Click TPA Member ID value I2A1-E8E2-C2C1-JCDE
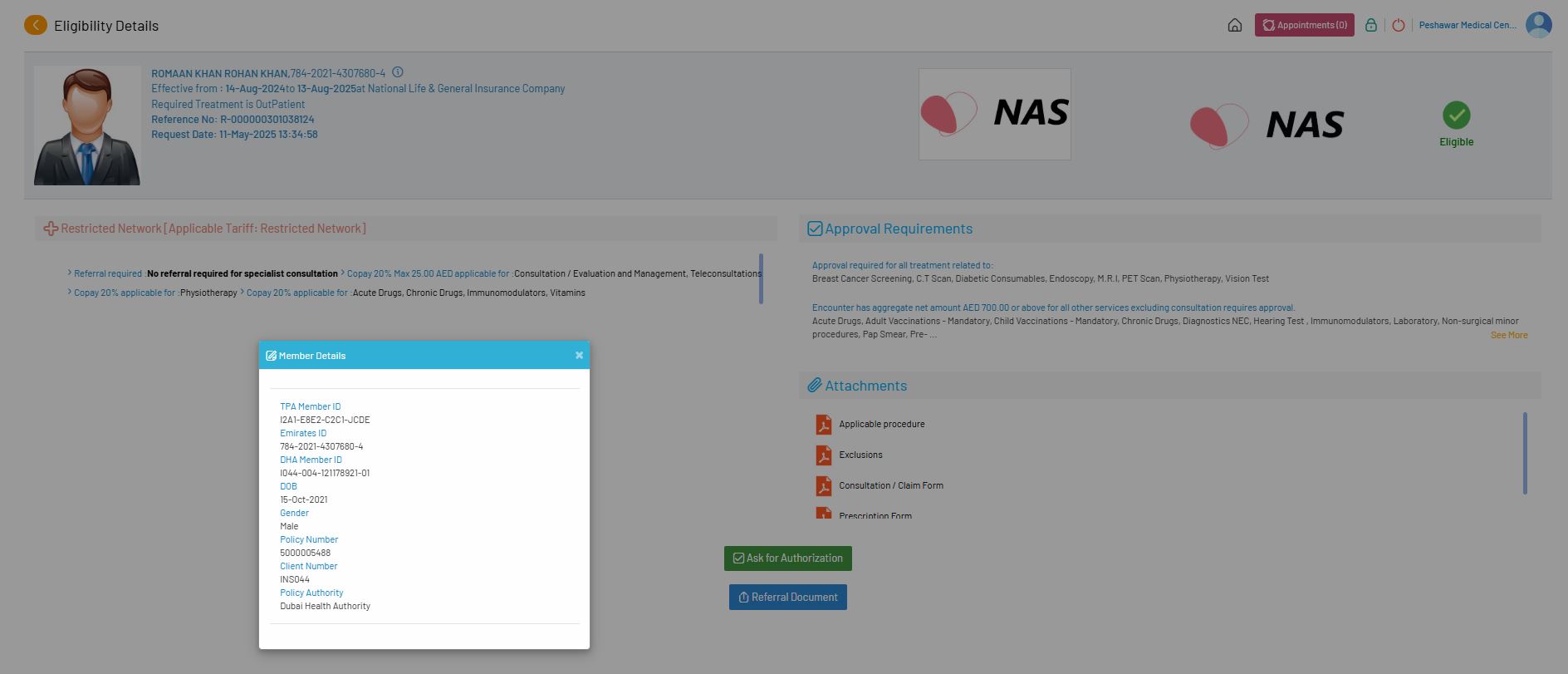Viewport: 1568px width, 674px height. click(325, 420)
